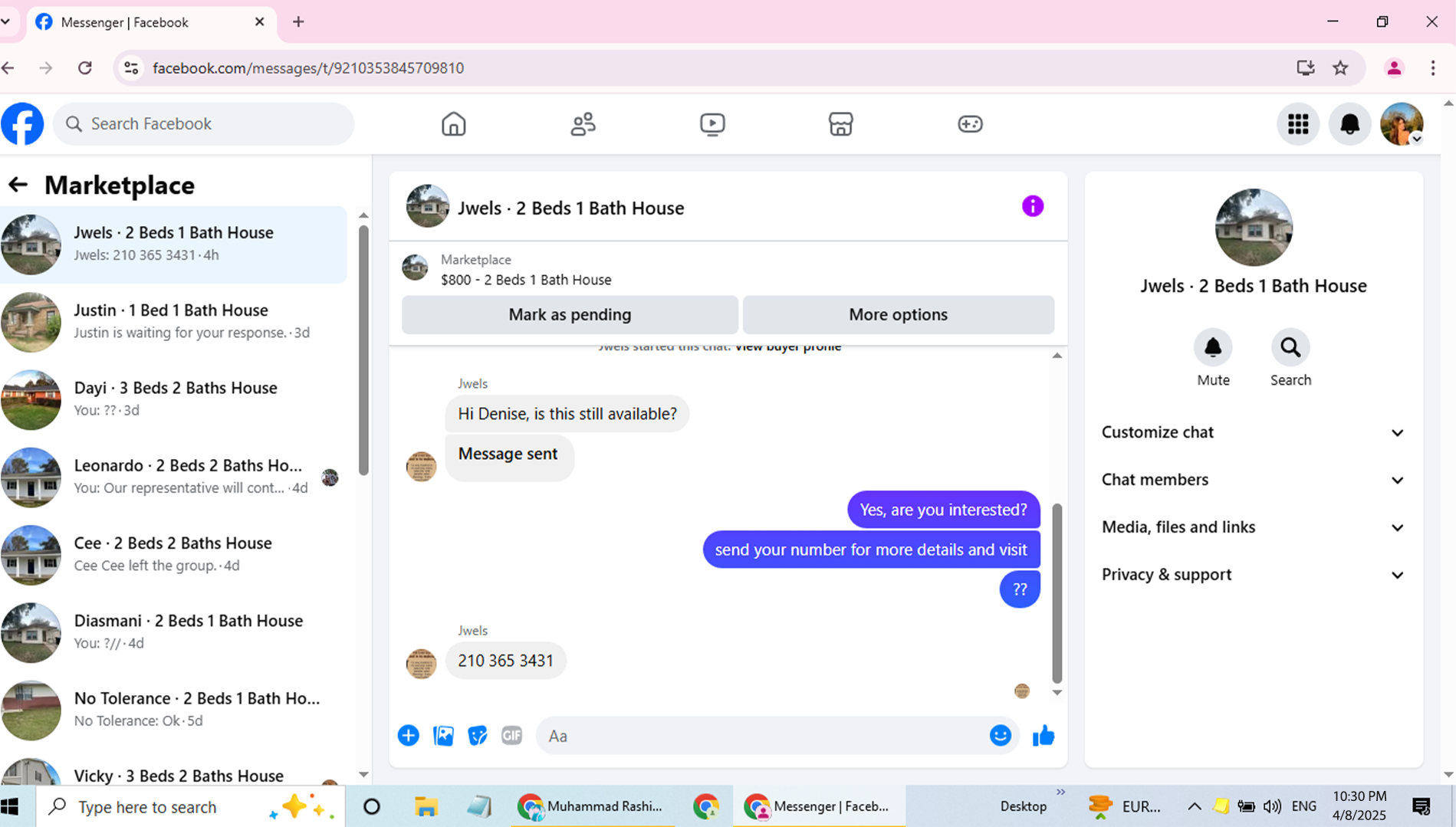The image size is (1456, 827).
Task: Toggle conversation info purple icon
Action: tap(1032, 206)
